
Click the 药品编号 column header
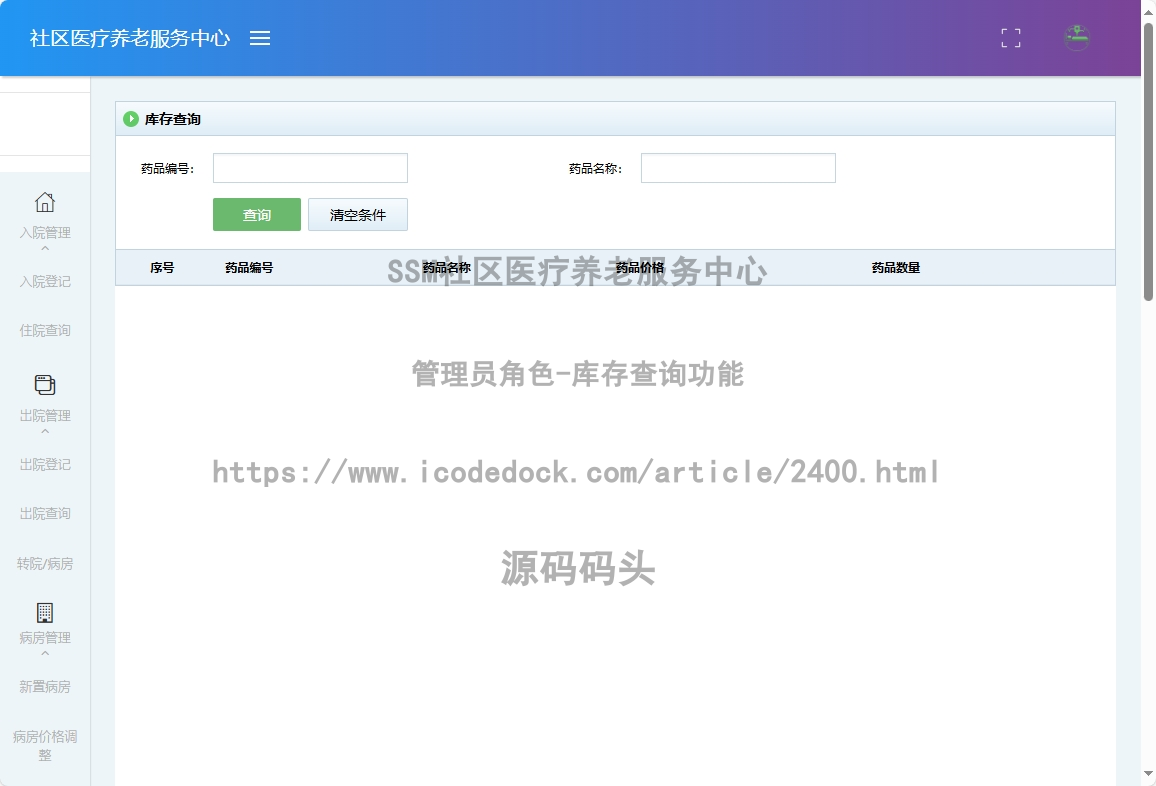[x=249, y=268]
